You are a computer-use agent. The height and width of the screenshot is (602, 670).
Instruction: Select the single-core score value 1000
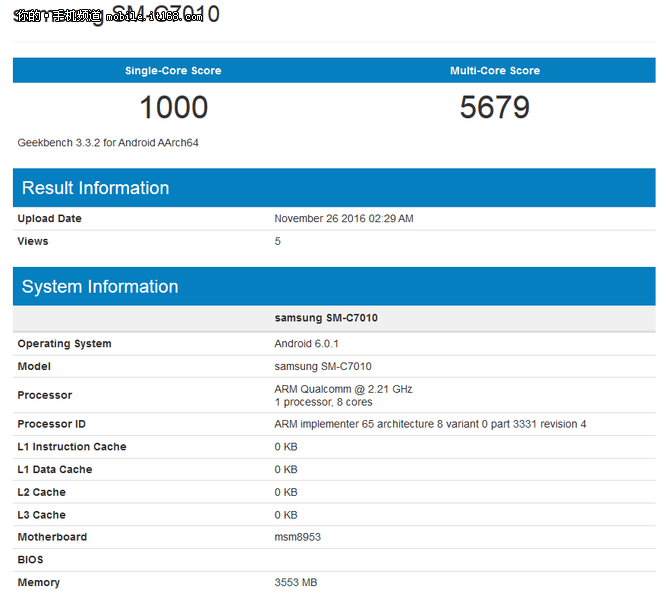click(x=174, y=107)
